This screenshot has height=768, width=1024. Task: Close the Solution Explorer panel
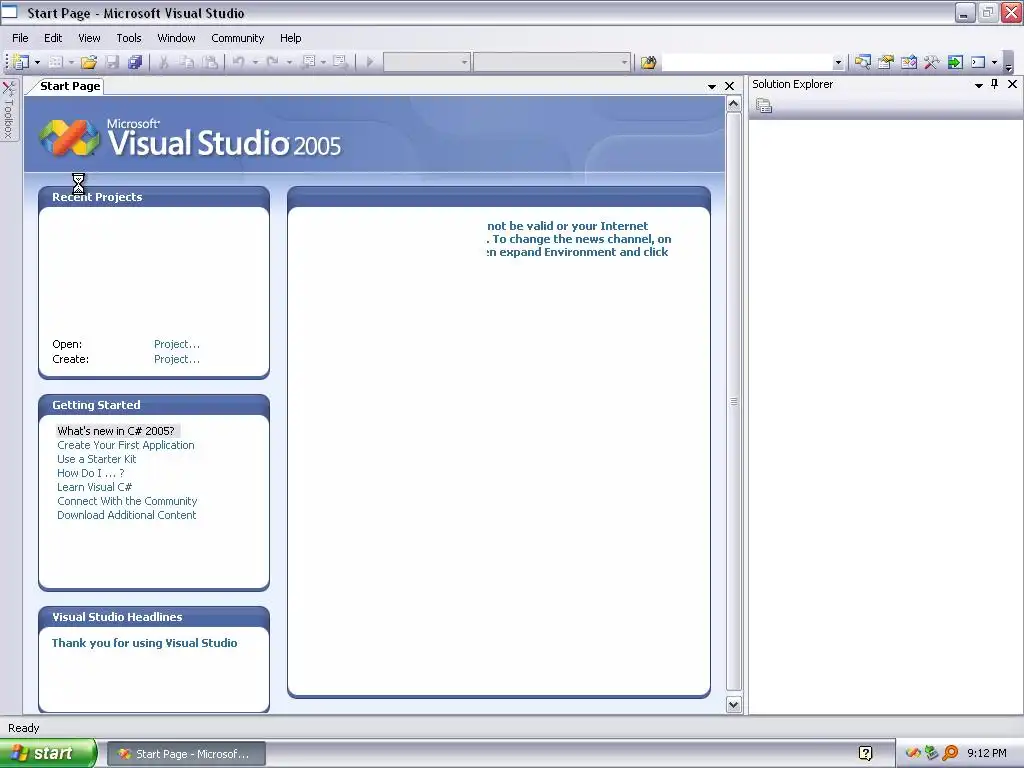(x=1012, y=84)
